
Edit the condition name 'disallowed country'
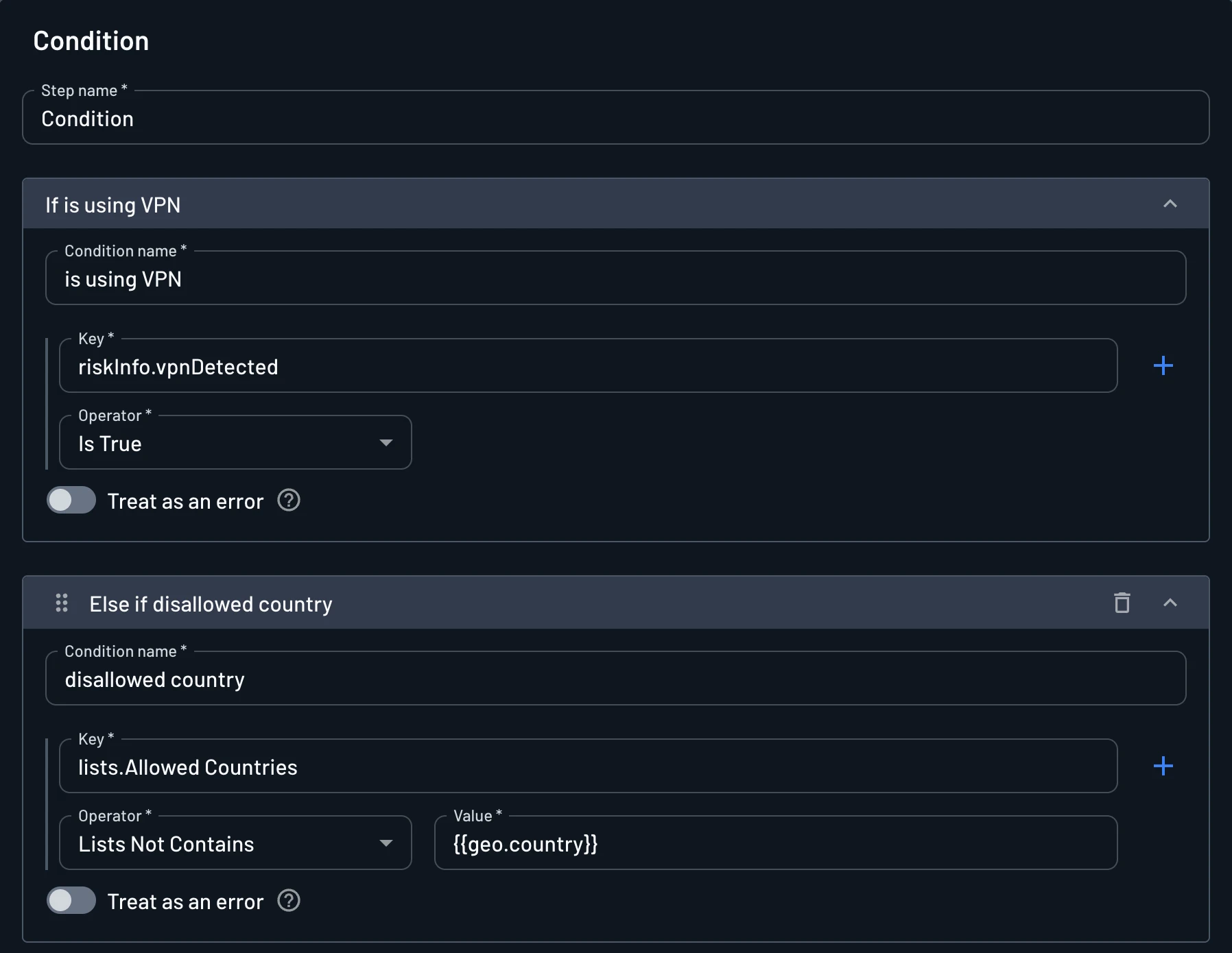(616, 679)
